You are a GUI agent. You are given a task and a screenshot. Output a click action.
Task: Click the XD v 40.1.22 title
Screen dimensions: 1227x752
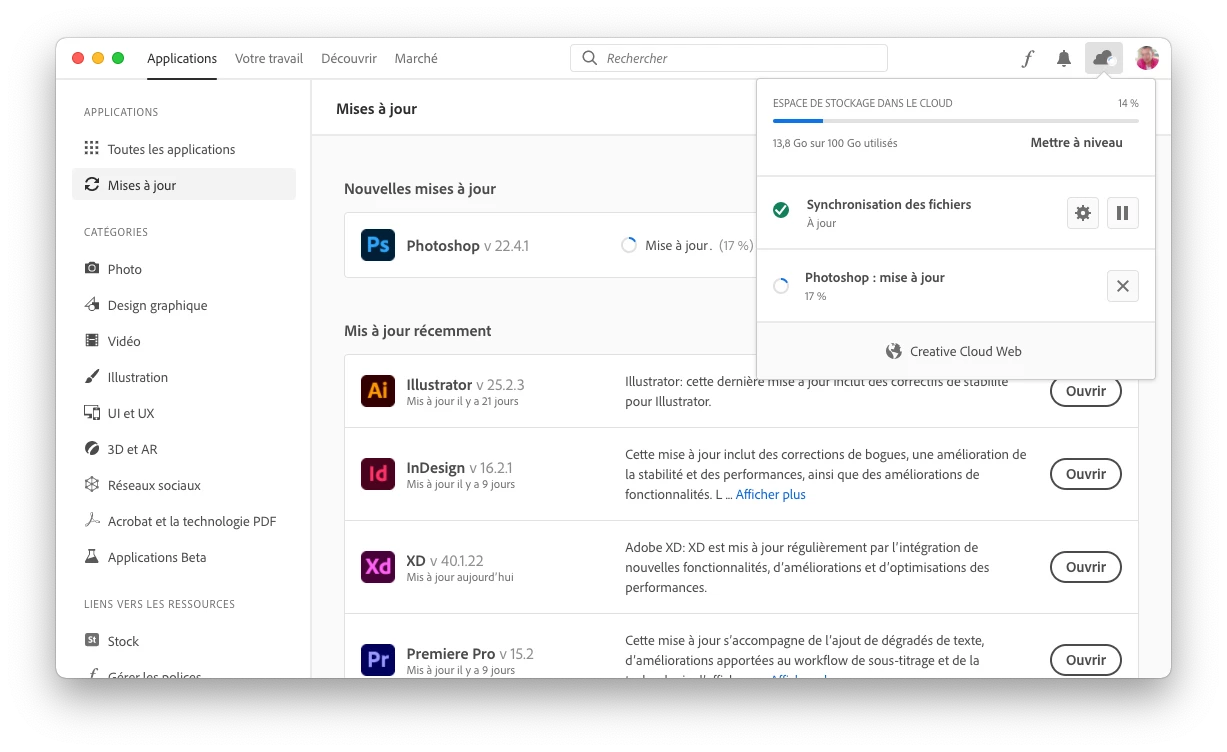[445, 561]
